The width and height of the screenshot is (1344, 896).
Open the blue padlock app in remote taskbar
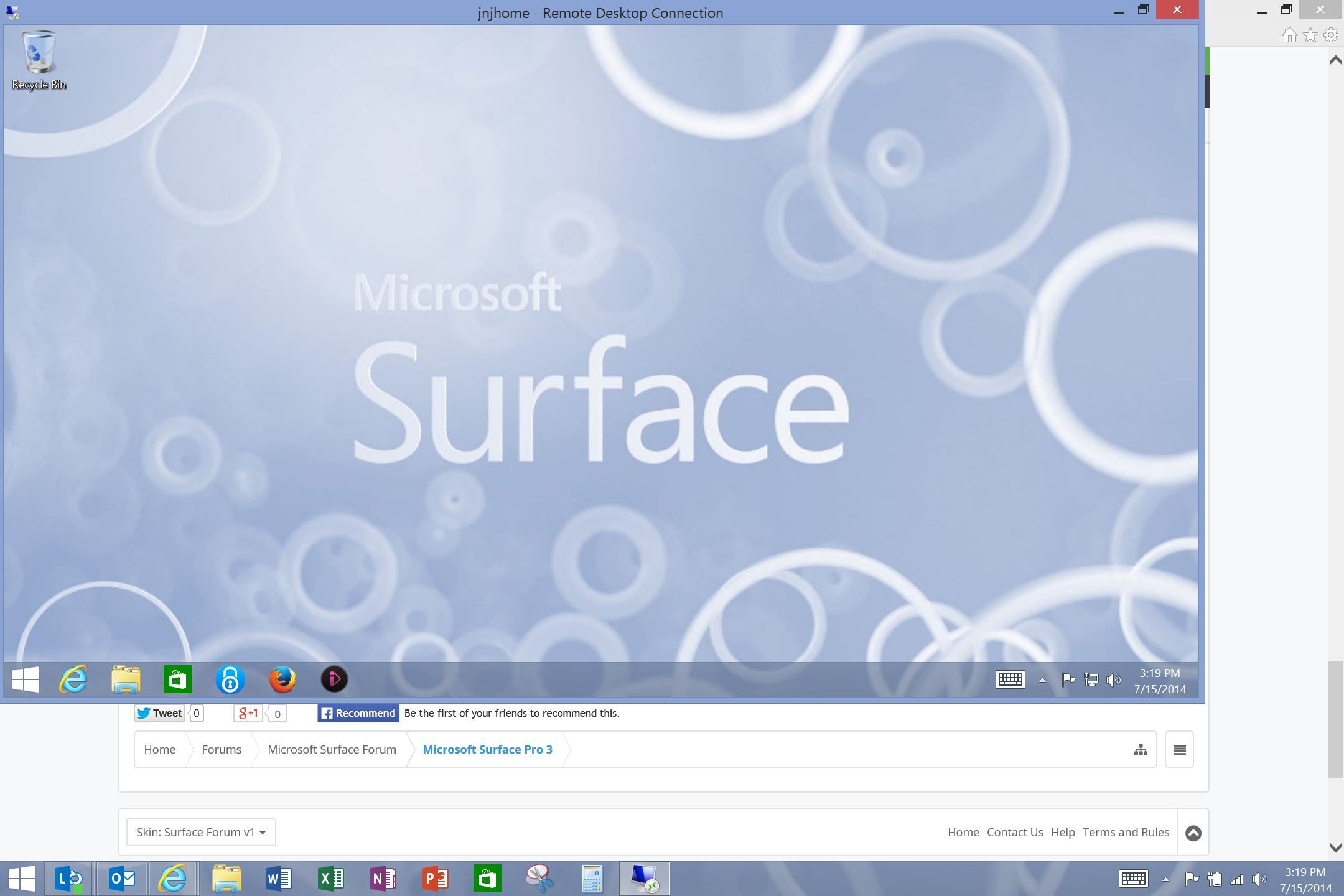230,679
